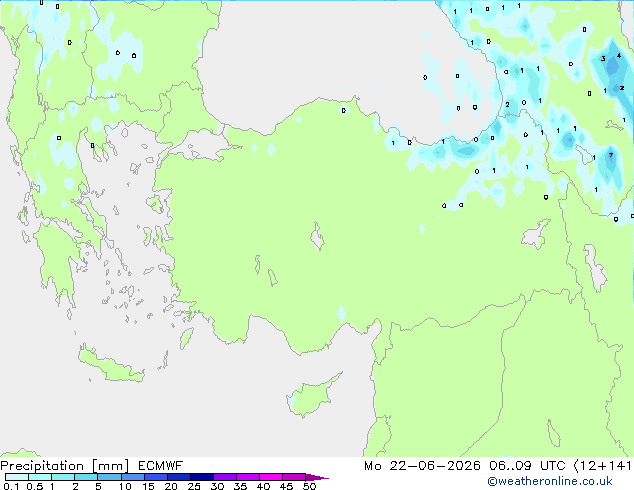
Task: Pick the 0.1–0.5 mm palest legend swatch
Action: coord(17,477)
